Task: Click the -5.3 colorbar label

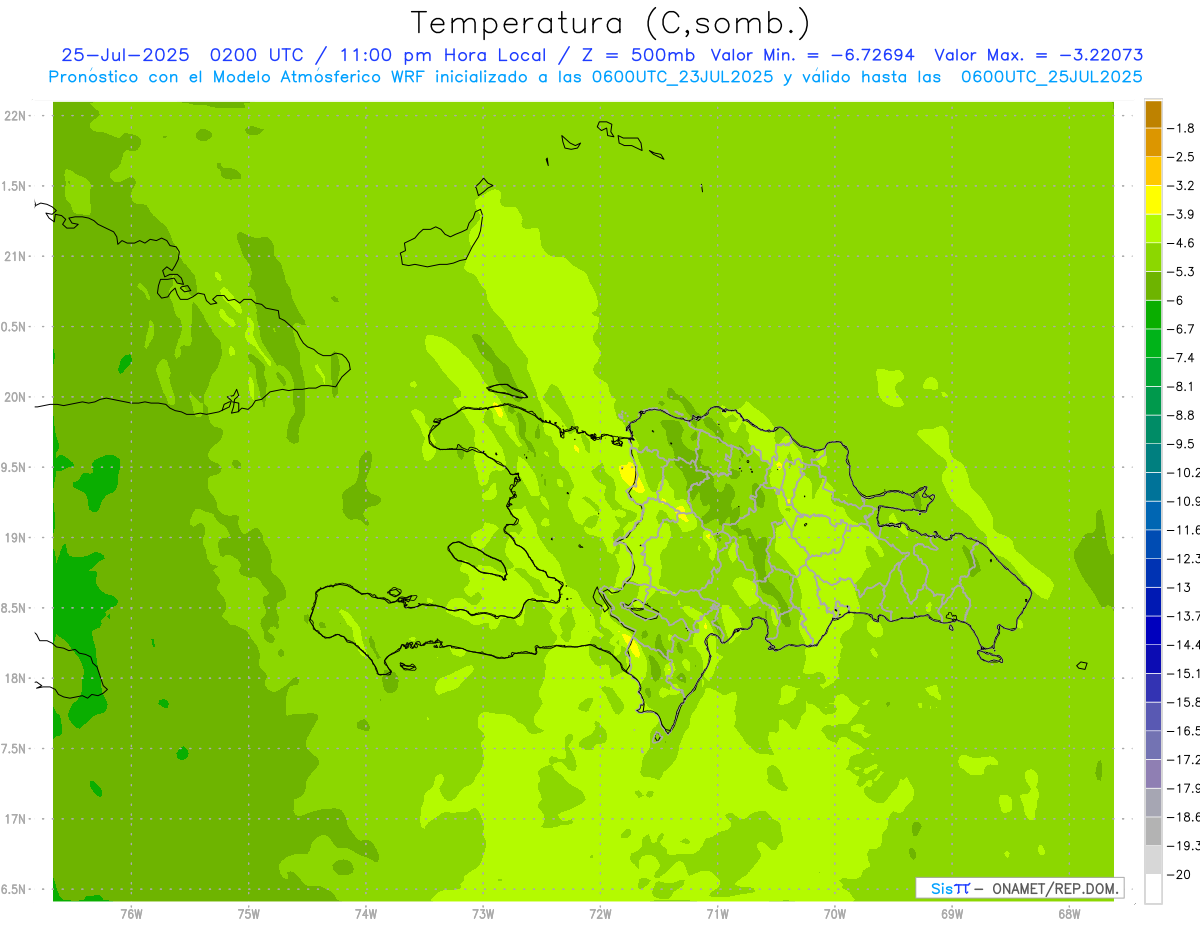Action: [1181, 272]
